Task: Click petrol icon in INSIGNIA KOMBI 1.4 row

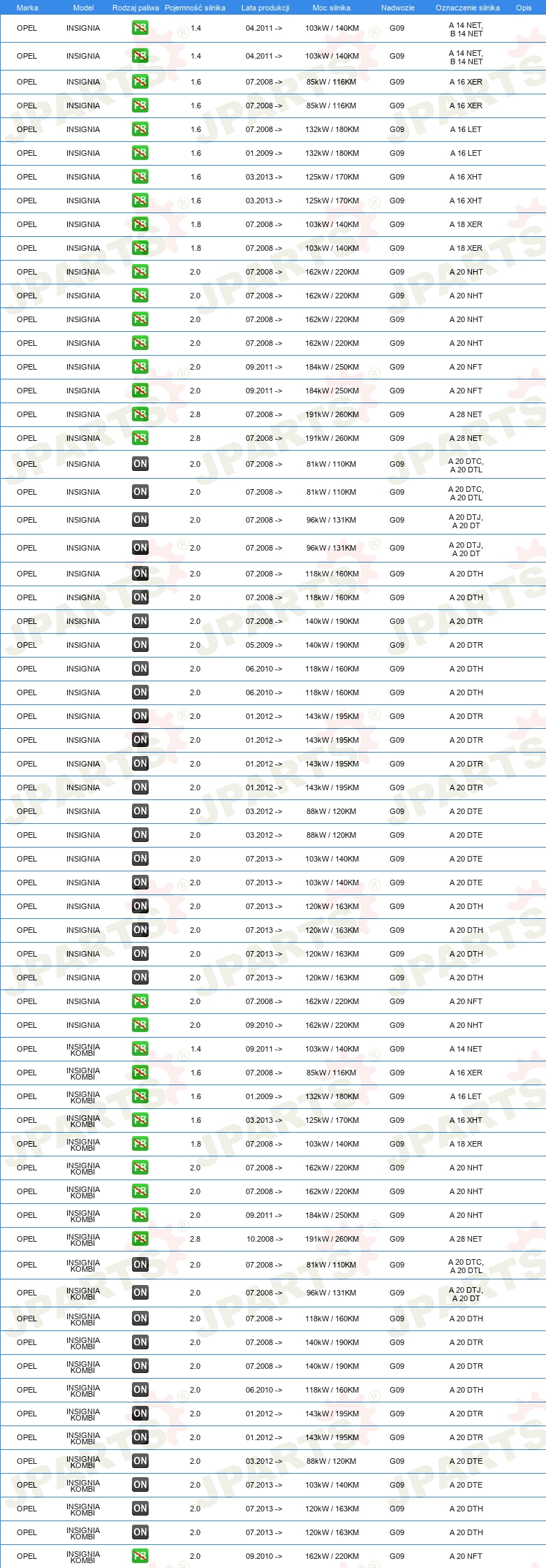Action: tap(140, 1049)
